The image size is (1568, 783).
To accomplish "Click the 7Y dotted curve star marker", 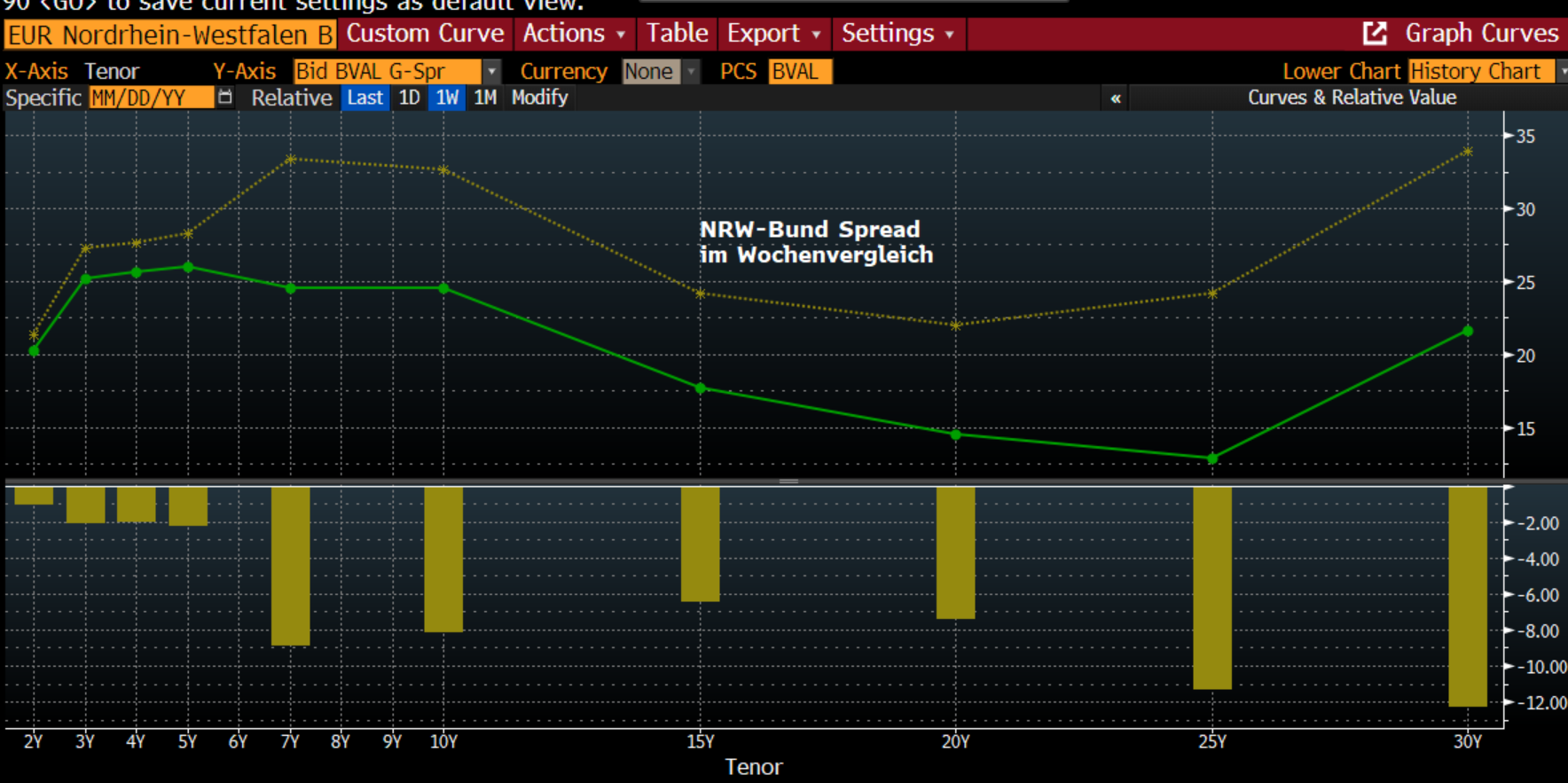I will tap(291, 160).
